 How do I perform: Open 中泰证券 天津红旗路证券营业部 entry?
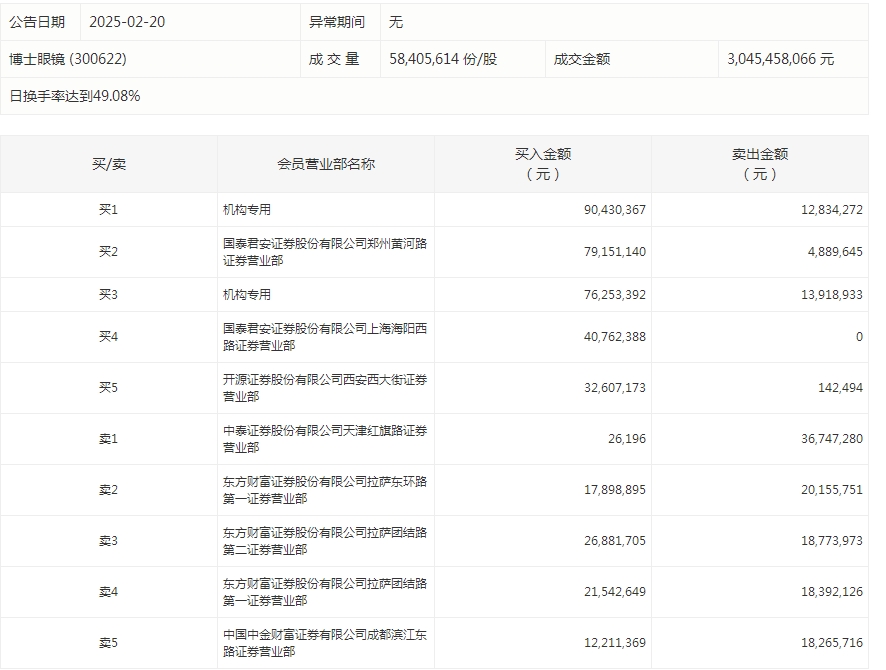[325, 439]
